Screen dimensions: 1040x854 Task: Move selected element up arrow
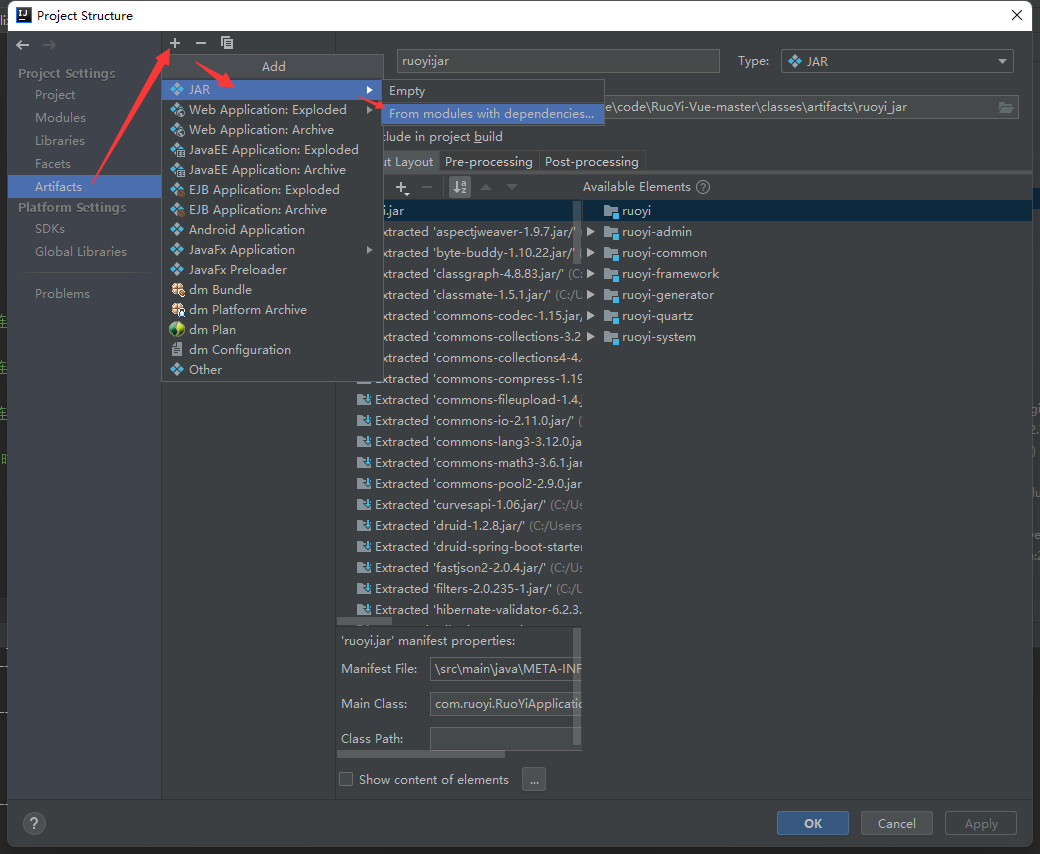click(x=486, y=188)
